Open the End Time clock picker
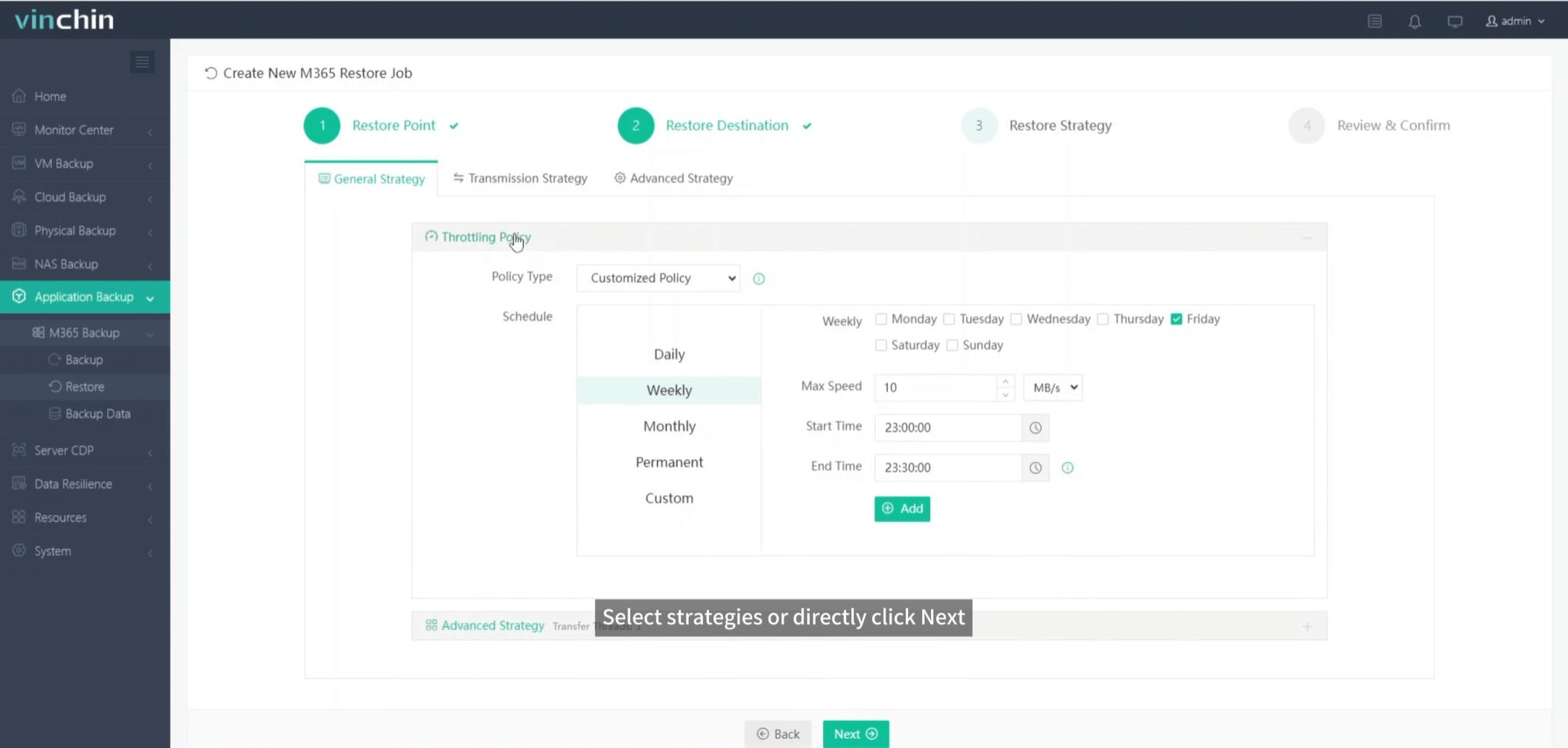This screenshot has width=1568, height=748. [1035, 467]
